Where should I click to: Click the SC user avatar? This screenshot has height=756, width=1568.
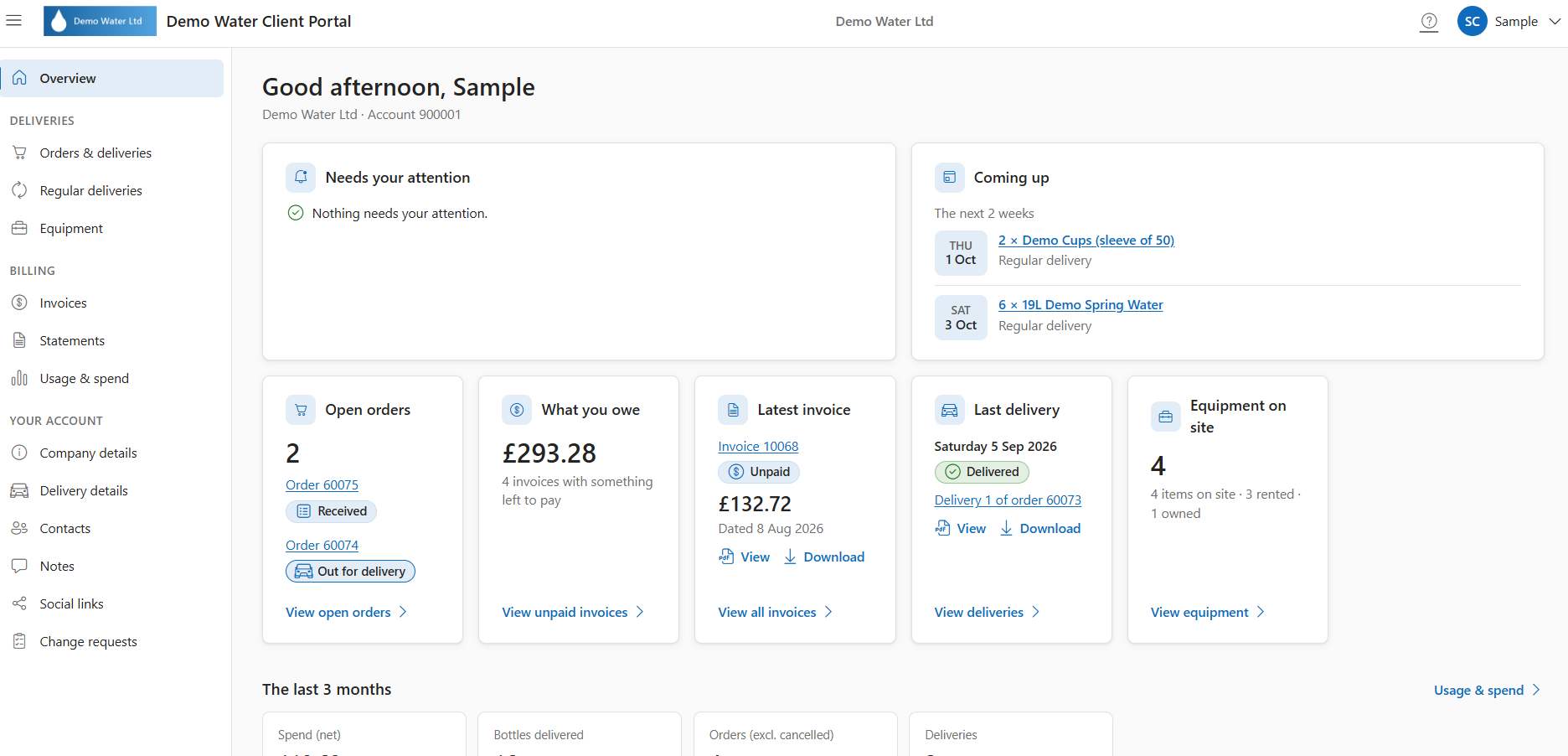tap(1472, 22)
